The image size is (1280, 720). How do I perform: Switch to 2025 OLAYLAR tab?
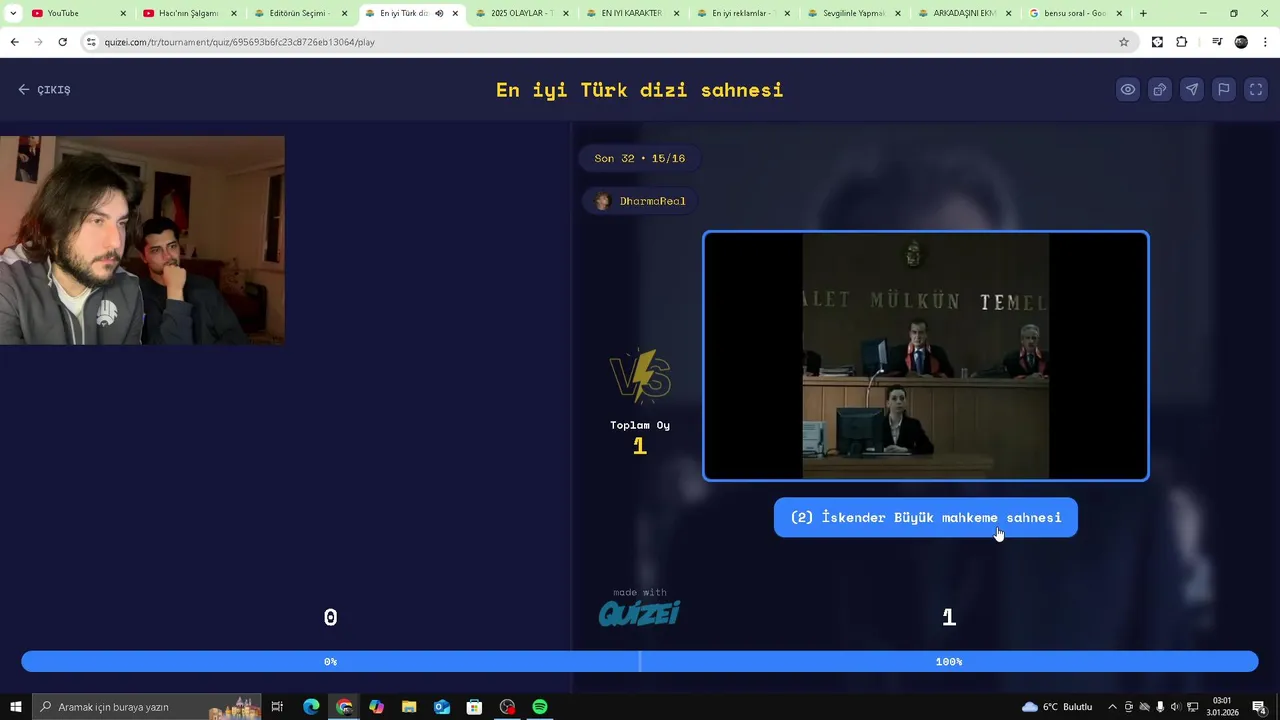520,13
